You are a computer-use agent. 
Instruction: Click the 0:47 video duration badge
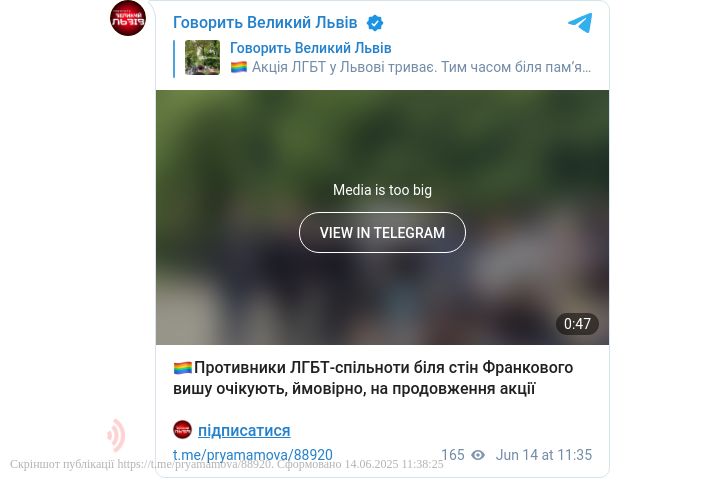577,324
